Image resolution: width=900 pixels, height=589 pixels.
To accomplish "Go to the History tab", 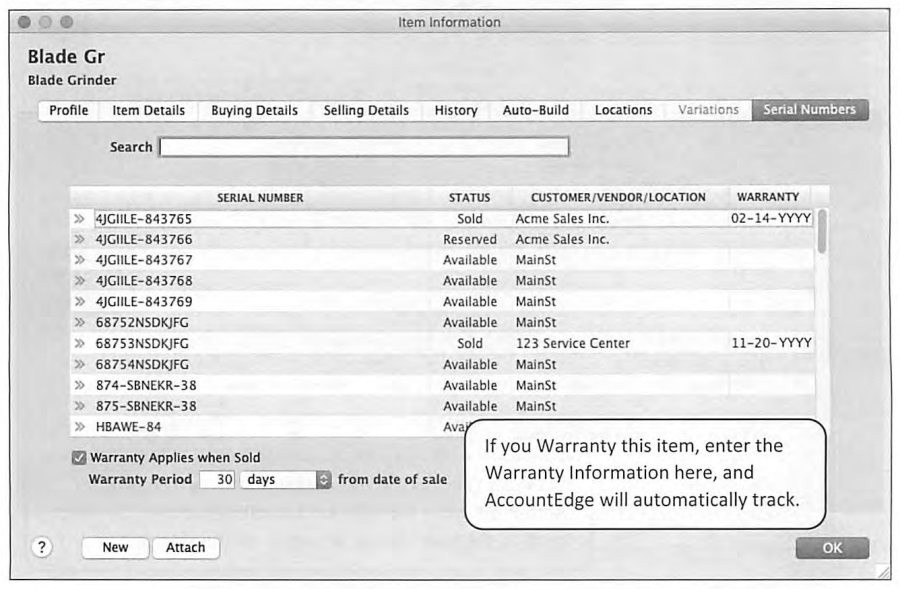I will (456, 110).
